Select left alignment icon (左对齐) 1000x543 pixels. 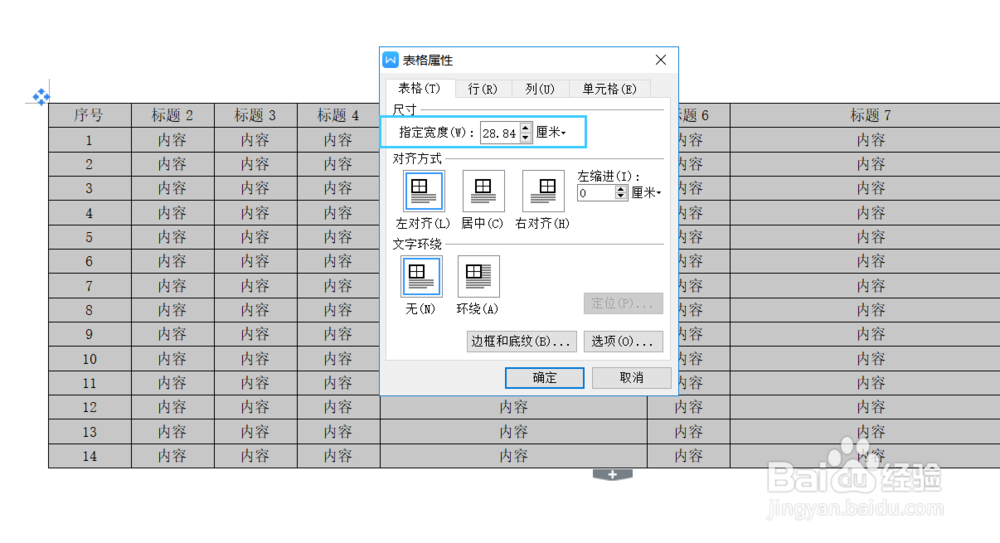(x=423, y=191)
